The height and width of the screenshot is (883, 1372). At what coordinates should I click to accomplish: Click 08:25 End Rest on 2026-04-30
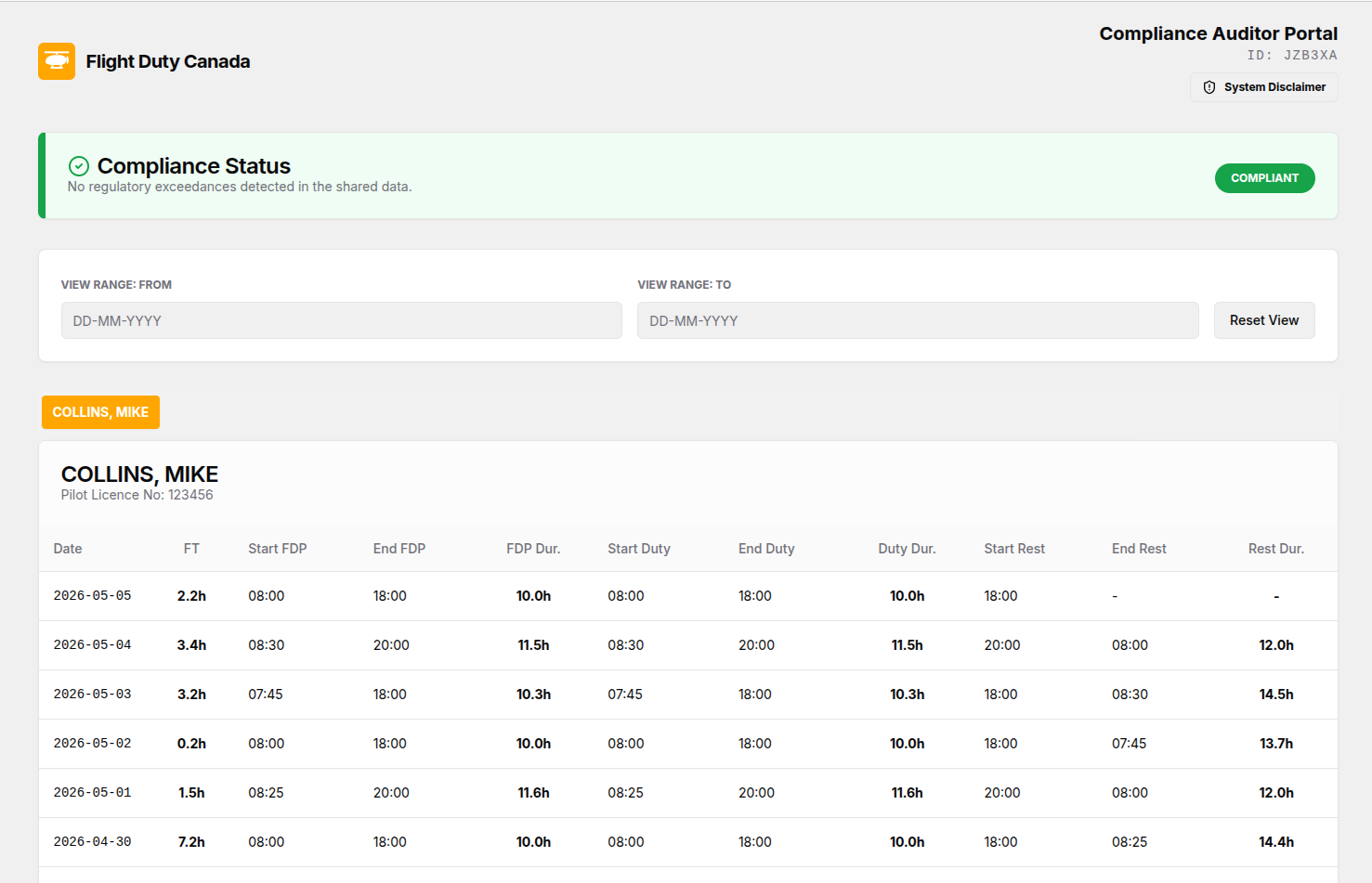coord(1130,842)
